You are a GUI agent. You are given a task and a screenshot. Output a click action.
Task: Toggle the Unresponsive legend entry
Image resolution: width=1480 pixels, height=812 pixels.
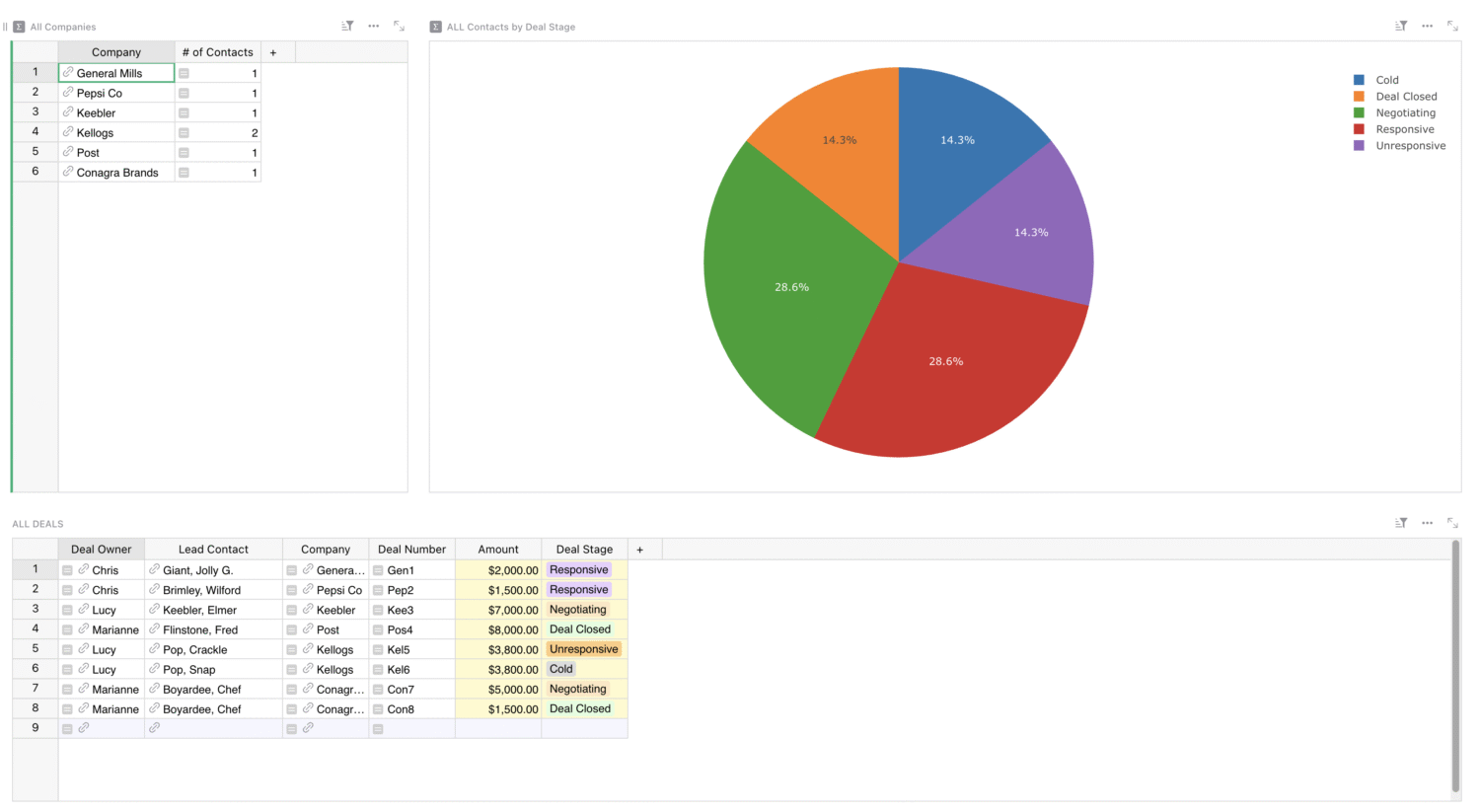tap(1399, 146)
